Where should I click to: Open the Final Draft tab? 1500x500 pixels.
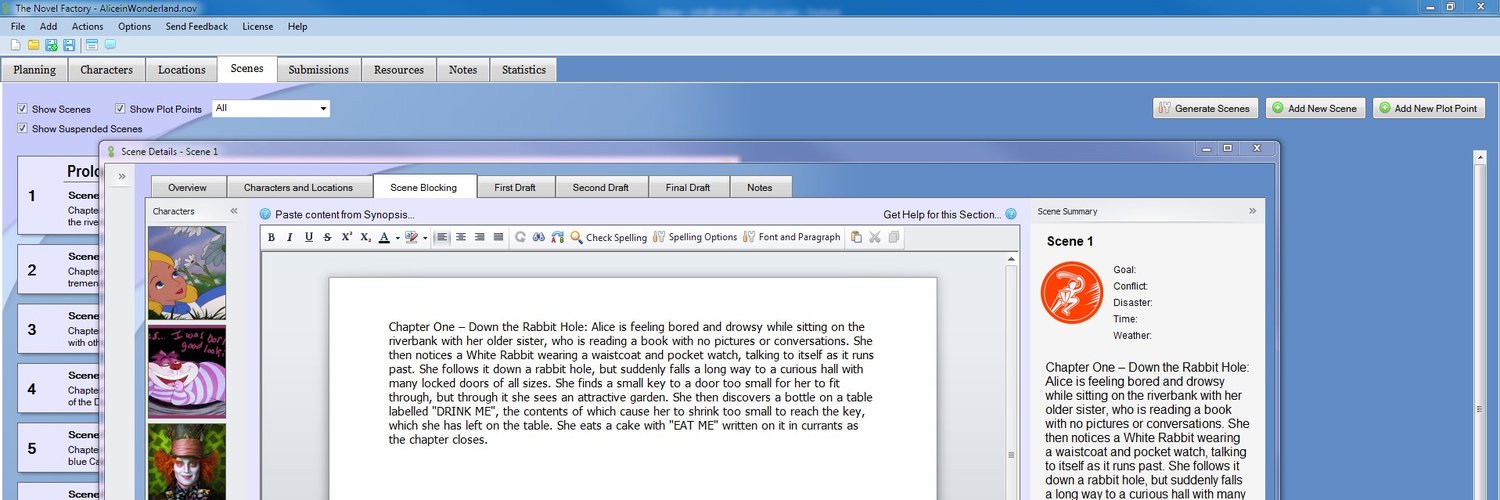688,187
